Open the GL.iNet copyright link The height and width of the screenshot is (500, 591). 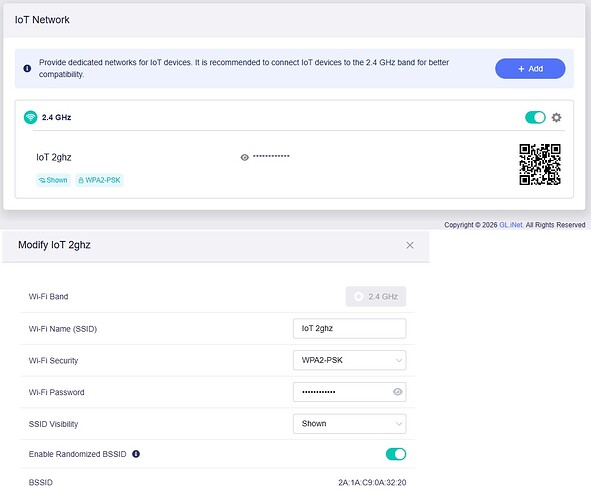tap(511, 225)
